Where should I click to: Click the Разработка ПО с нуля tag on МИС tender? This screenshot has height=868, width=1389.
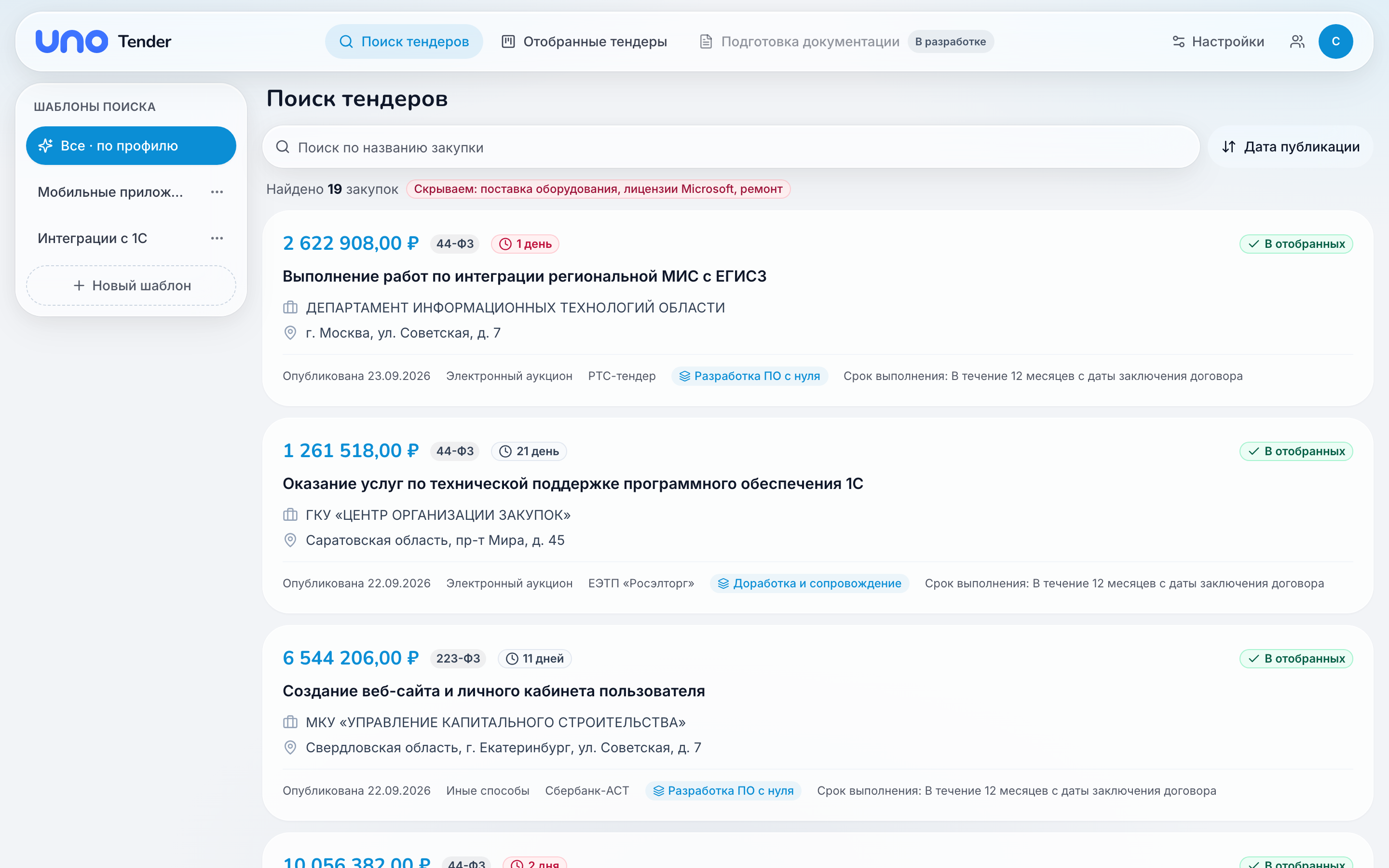click(x=749, y=376)
